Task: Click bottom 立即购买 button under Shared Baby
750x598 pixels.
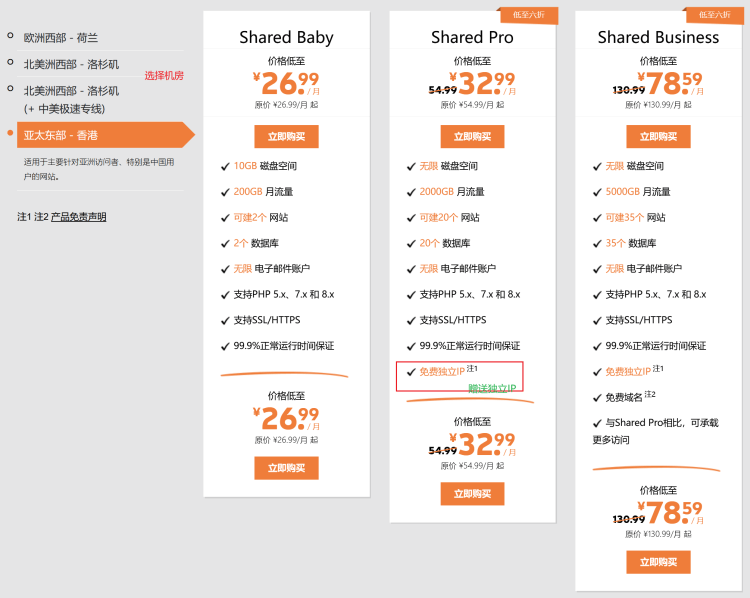Action: tap(286, 468)
